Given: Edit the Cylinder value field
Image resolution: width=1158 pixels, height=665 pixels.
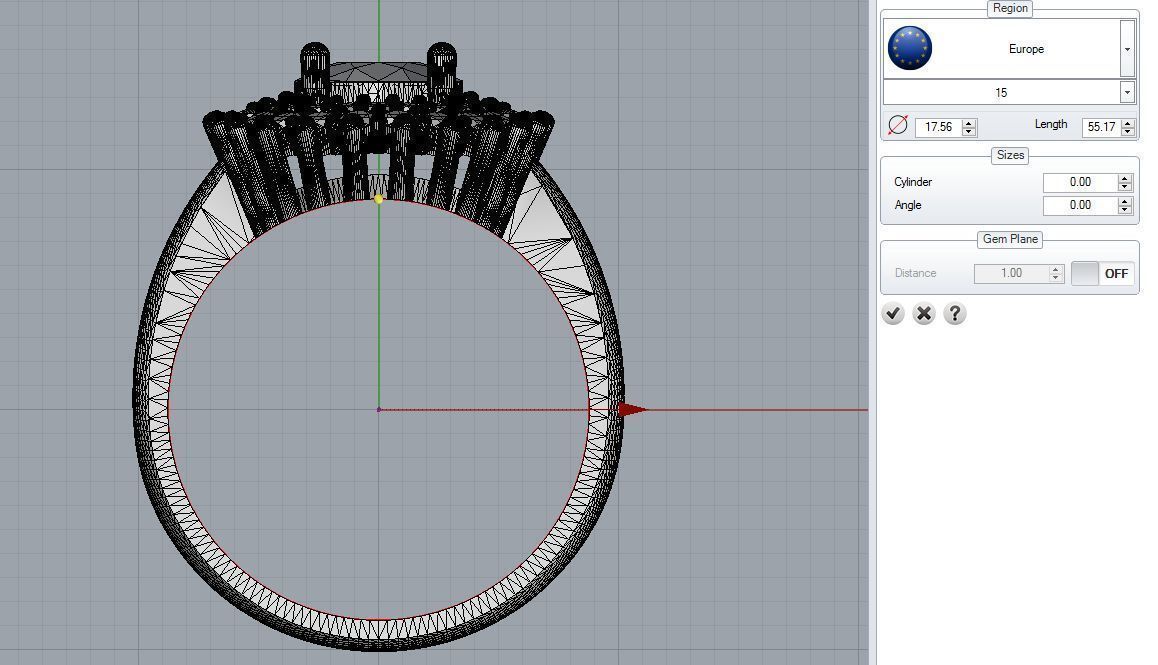Looking at the screenshot, I should coord(1080,182).
